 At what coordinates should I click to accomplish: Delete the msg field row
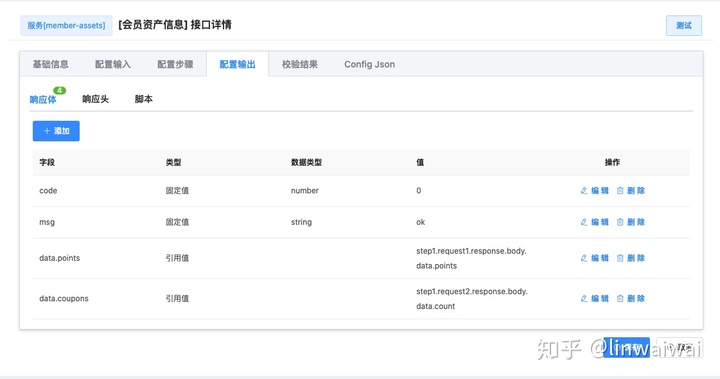click(630, 222)
